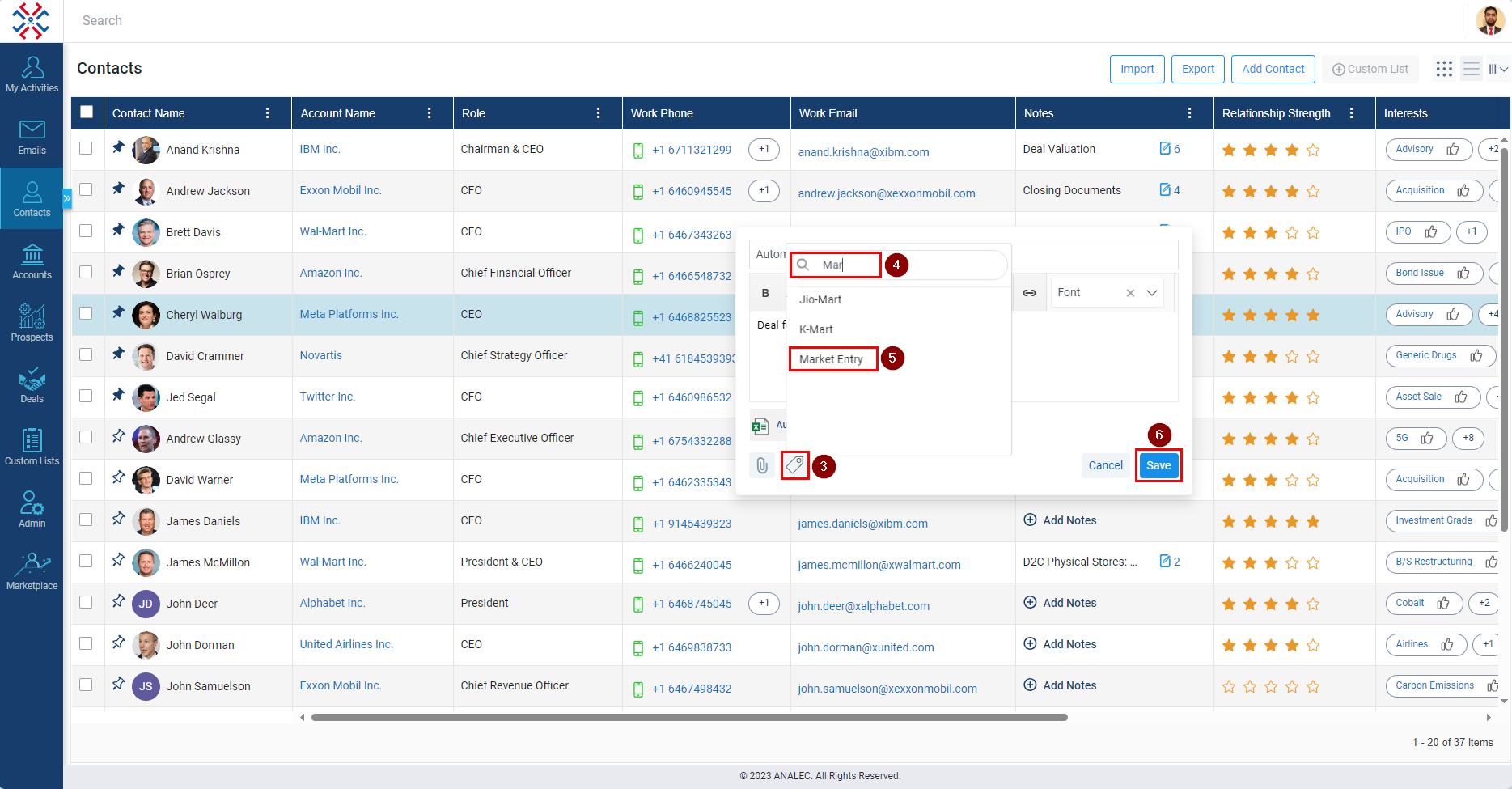The width and height of the screenshot is (1512, 789).
Task: Click the tag search input
Action: (x=898, y=265)
